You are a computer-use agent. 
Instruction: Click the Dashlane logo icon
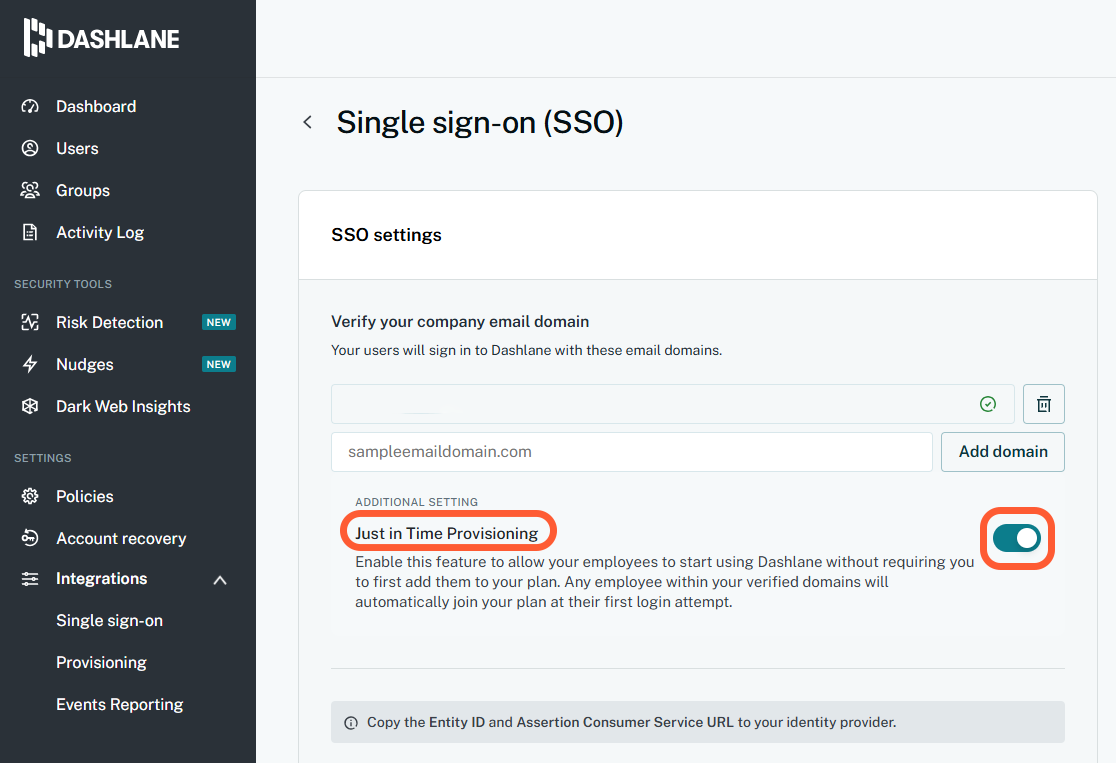point(37,38)
